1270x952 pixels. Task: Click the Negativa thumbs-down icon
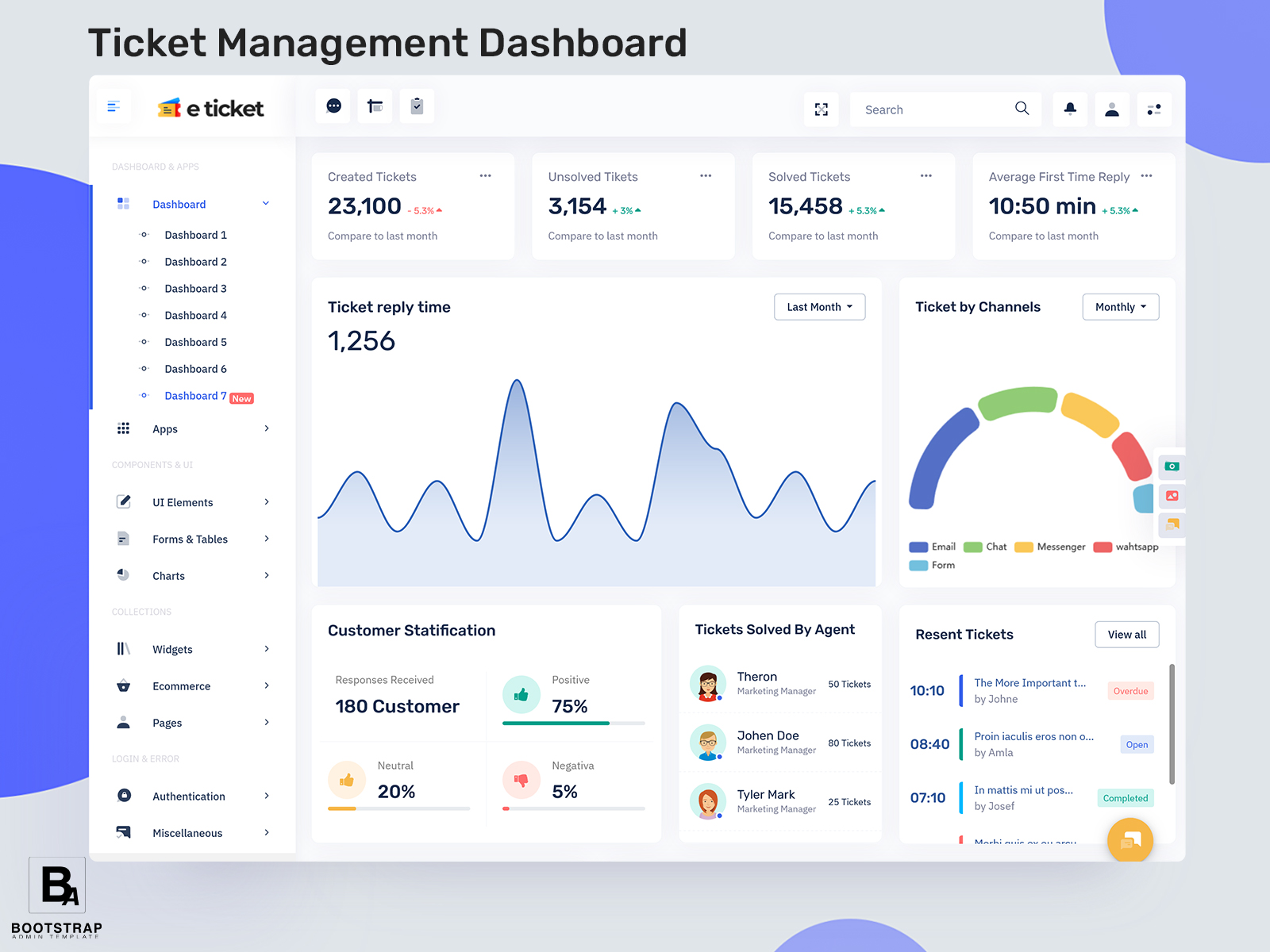[x=521, y=781]
